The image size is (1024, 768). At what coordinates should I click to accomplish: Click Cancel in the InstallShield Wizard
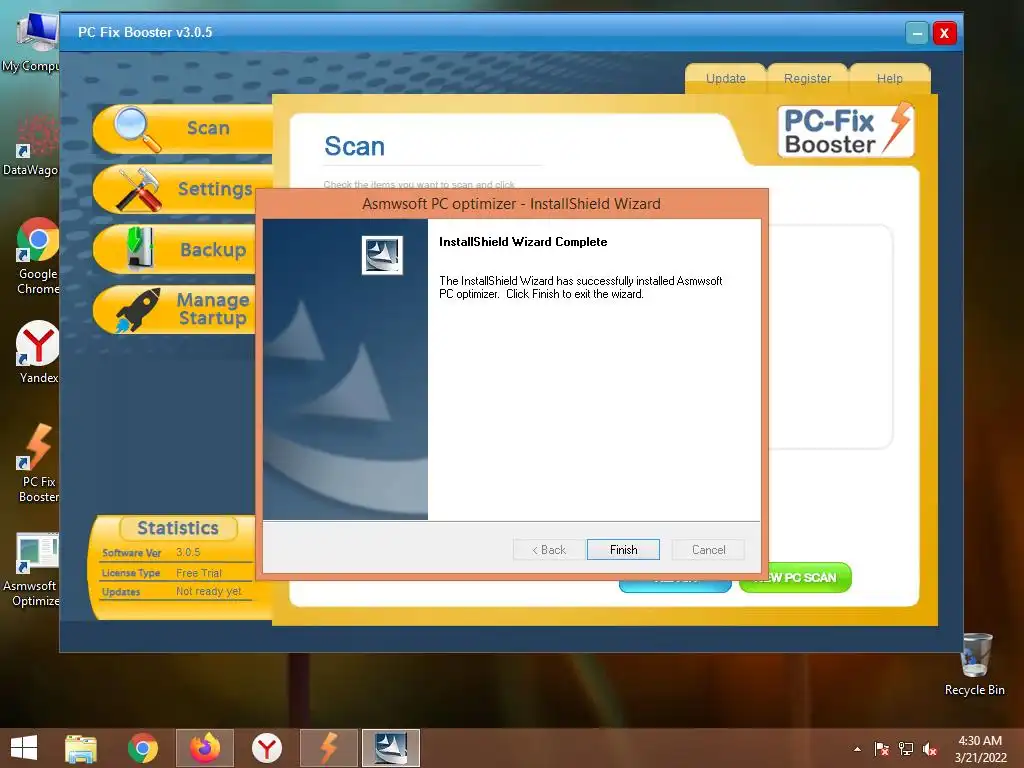pyautogui.click(x=708, y=550)
